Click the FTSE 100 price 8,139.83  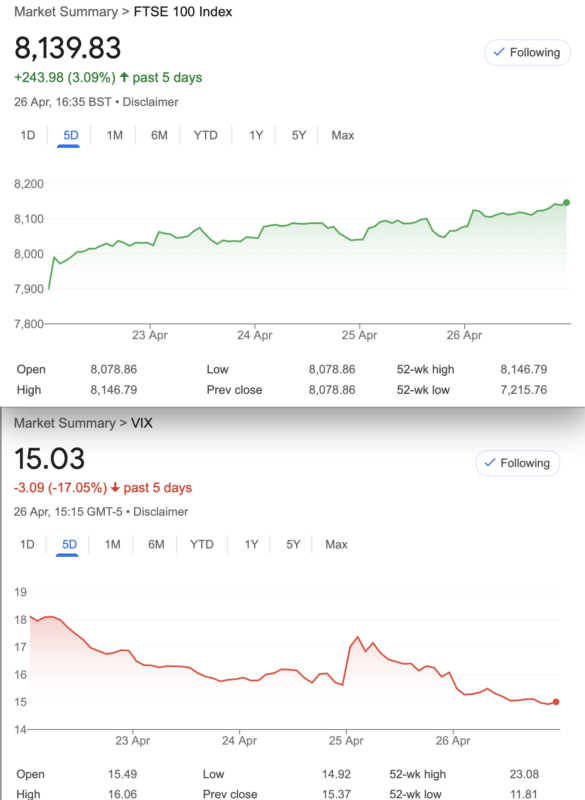coord(68,48)
